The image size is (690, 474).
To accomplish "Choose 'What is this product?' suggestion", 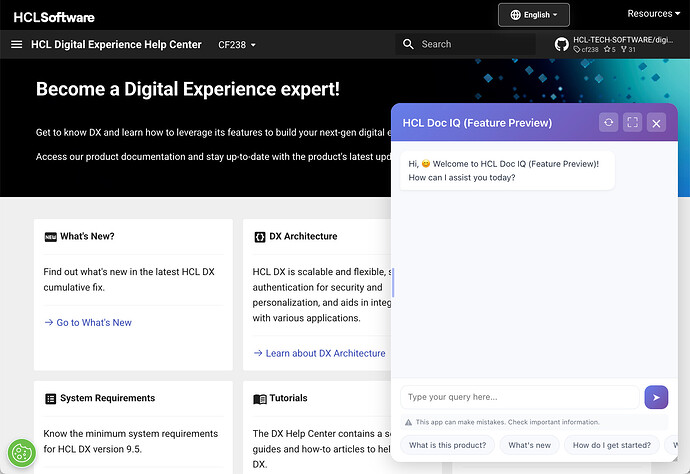I will pyautogui.click(x=448, y=445).
